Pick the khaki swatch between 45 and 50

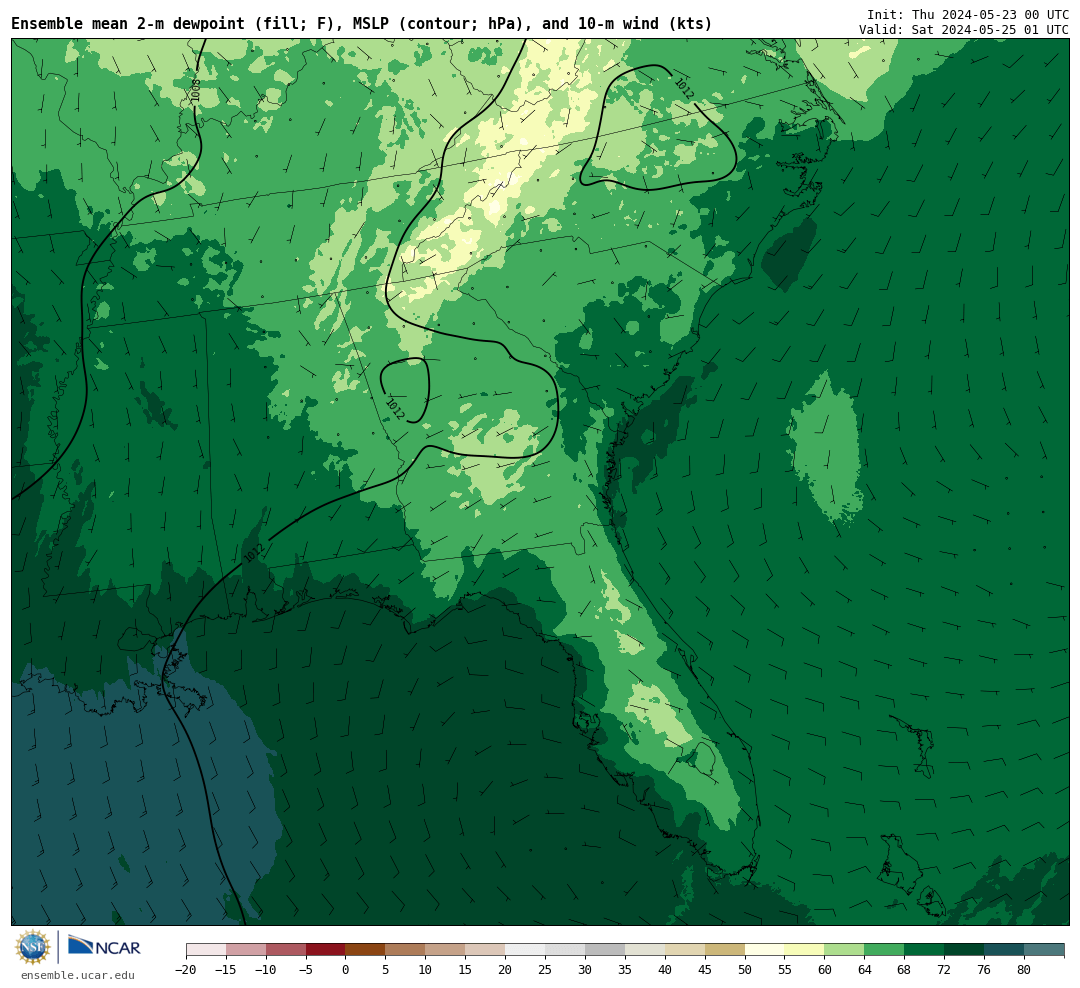725,950
